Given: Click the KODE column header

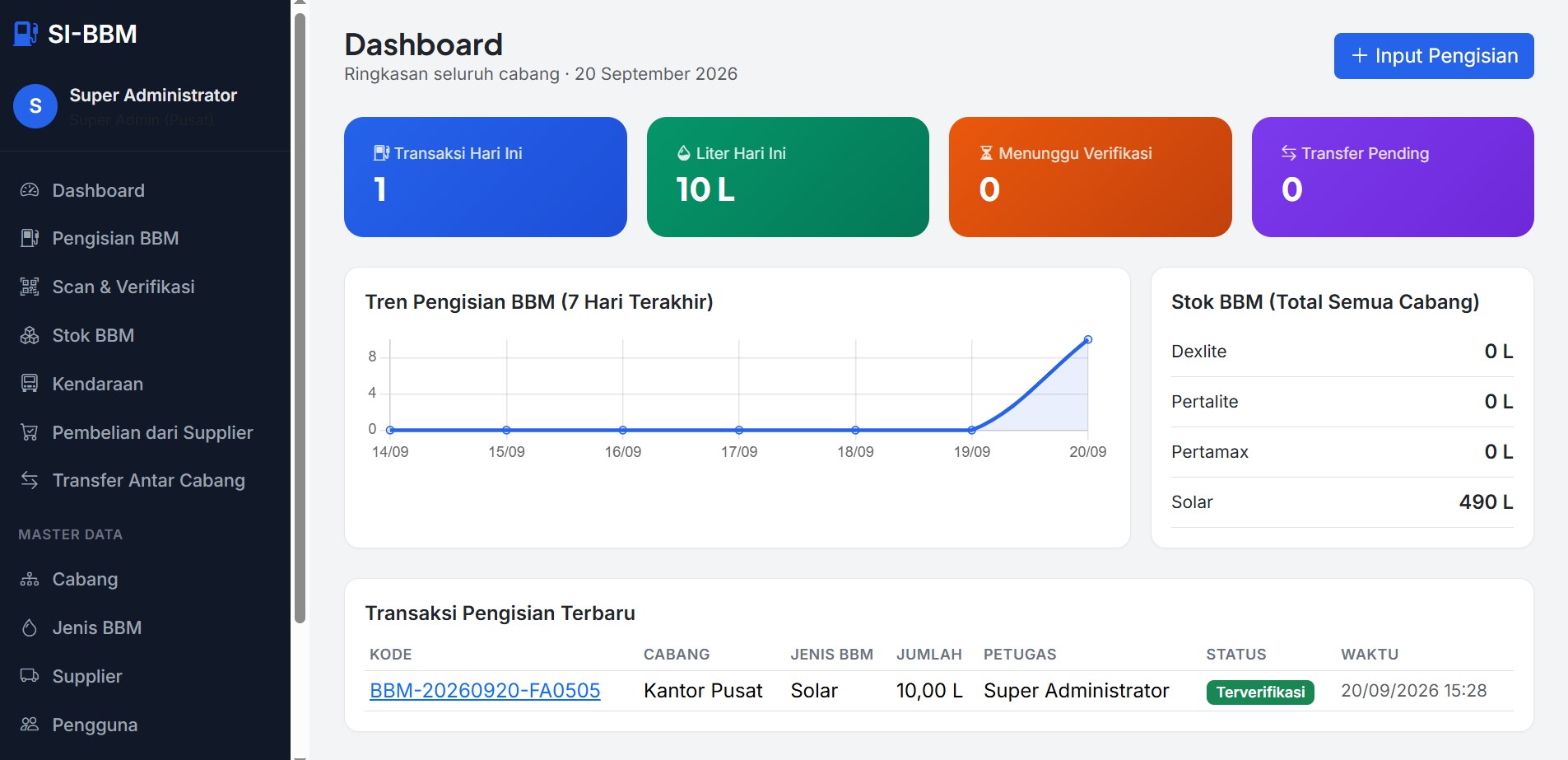Looking at the screenshot, I should (391, 655).
